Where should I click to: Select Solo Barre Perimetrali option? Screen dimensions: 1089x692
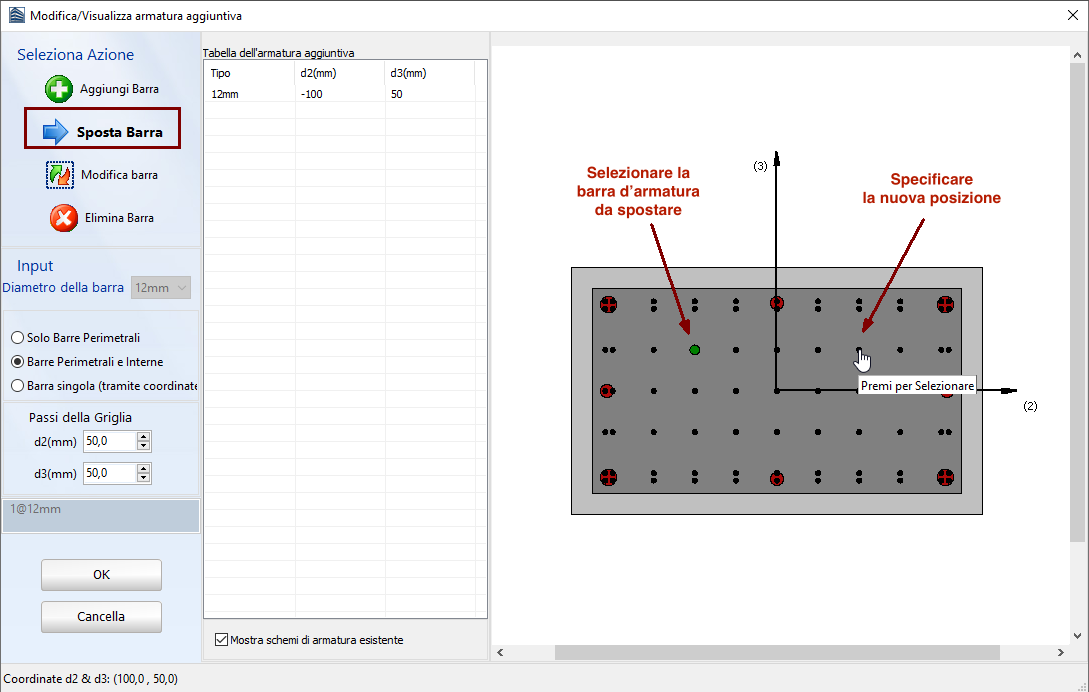[17, 338]
